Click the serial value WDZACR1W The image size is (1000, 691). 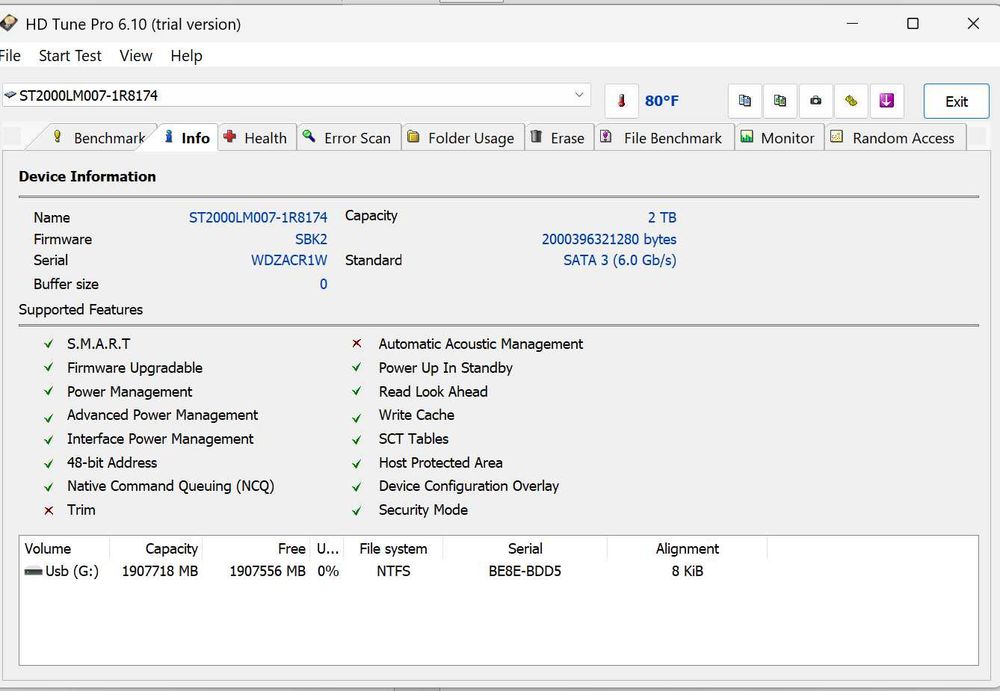click(289, 260)
